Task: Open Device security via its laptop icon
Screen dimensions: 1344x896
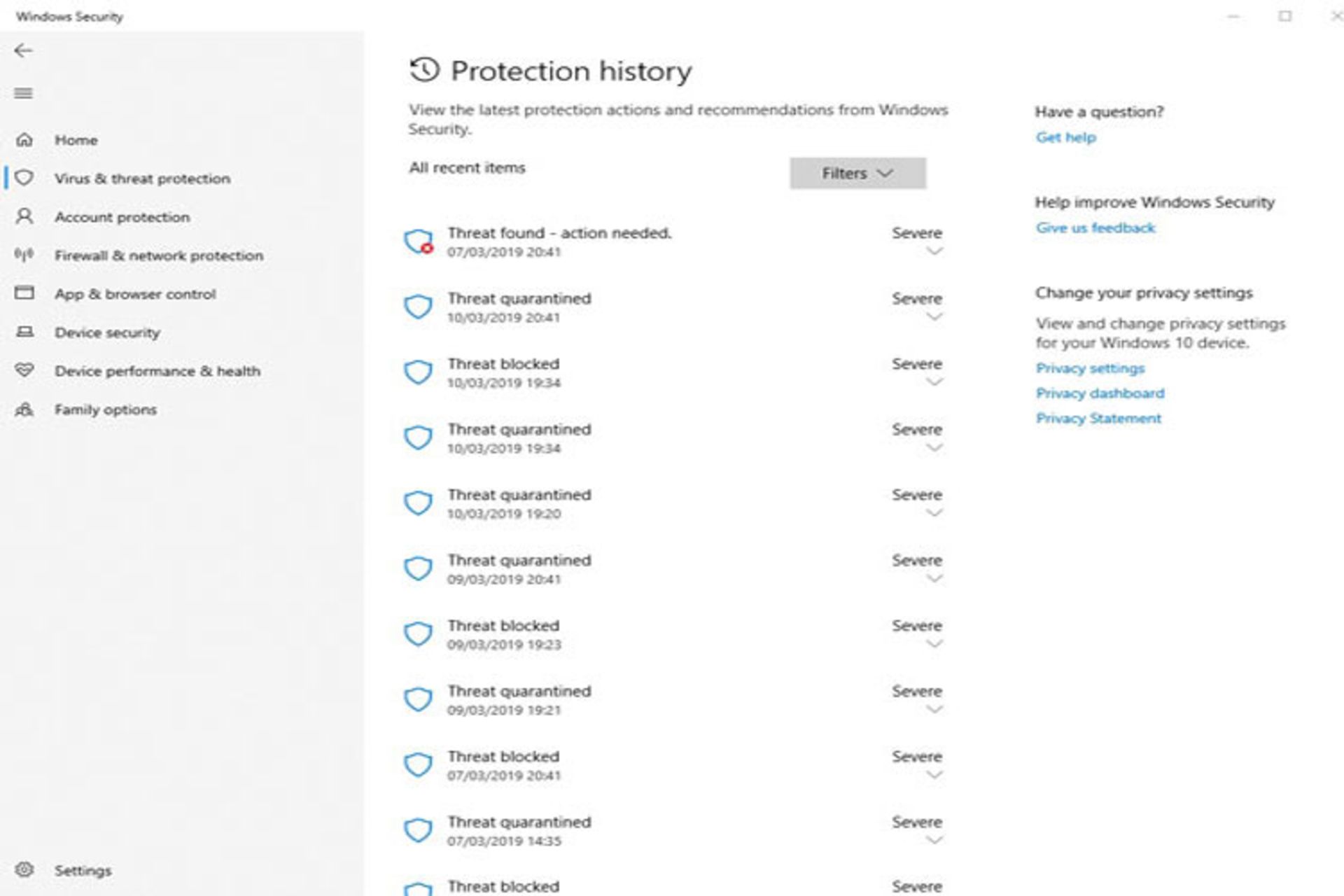Action: 26,332
